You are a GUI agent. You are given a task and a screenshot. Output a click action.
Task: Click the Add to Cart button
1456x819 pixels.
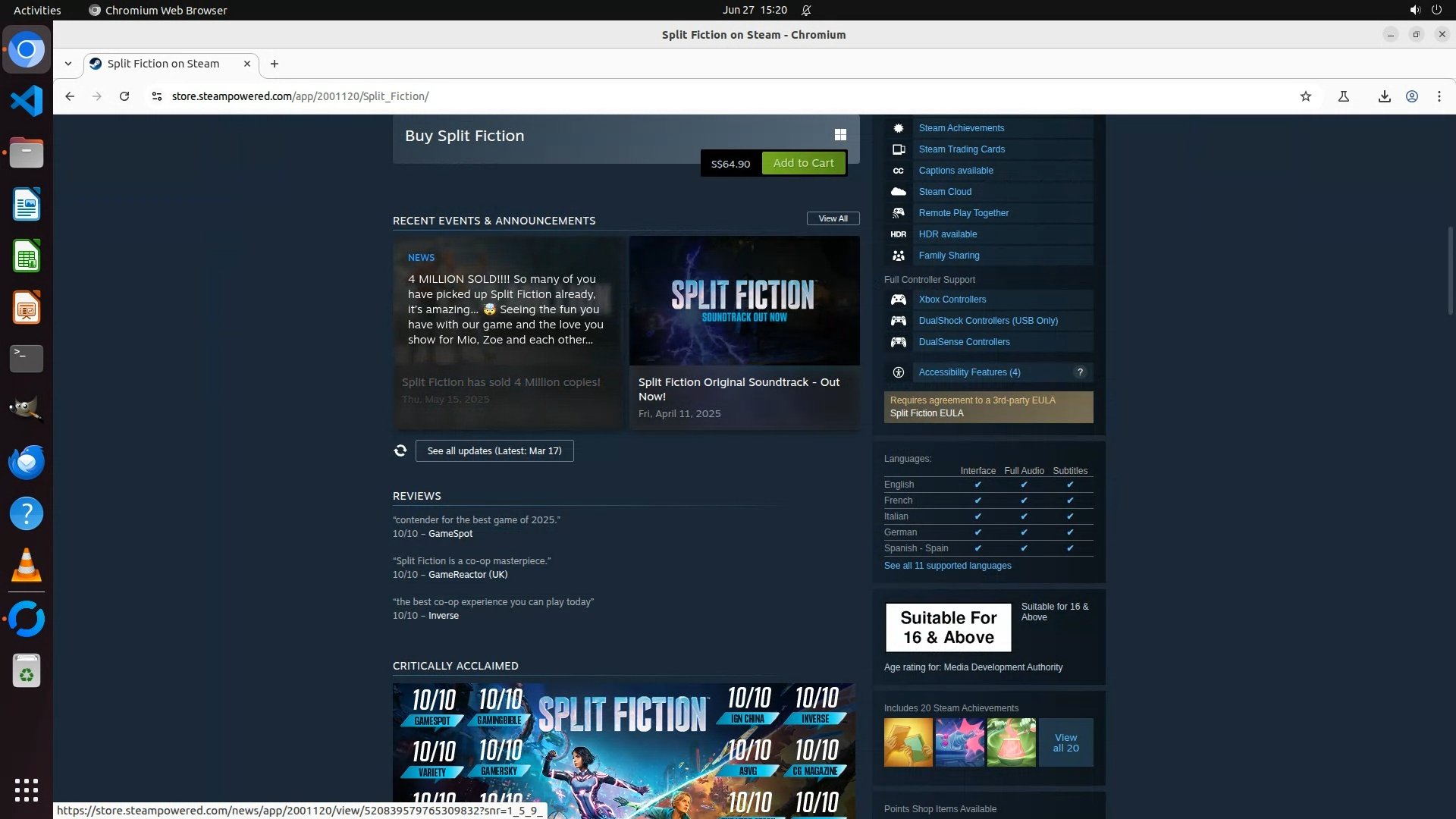click(803, 163)
